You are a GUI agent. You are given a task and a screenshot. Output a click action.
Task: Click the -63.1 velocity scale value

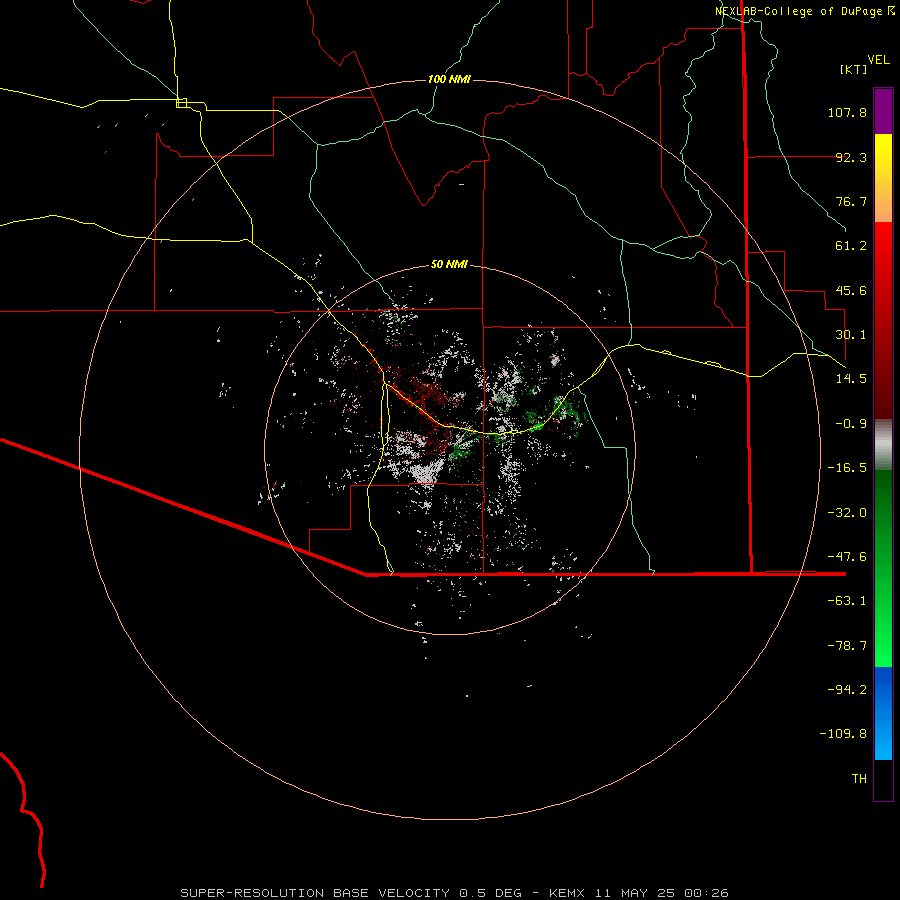(847, 601)
